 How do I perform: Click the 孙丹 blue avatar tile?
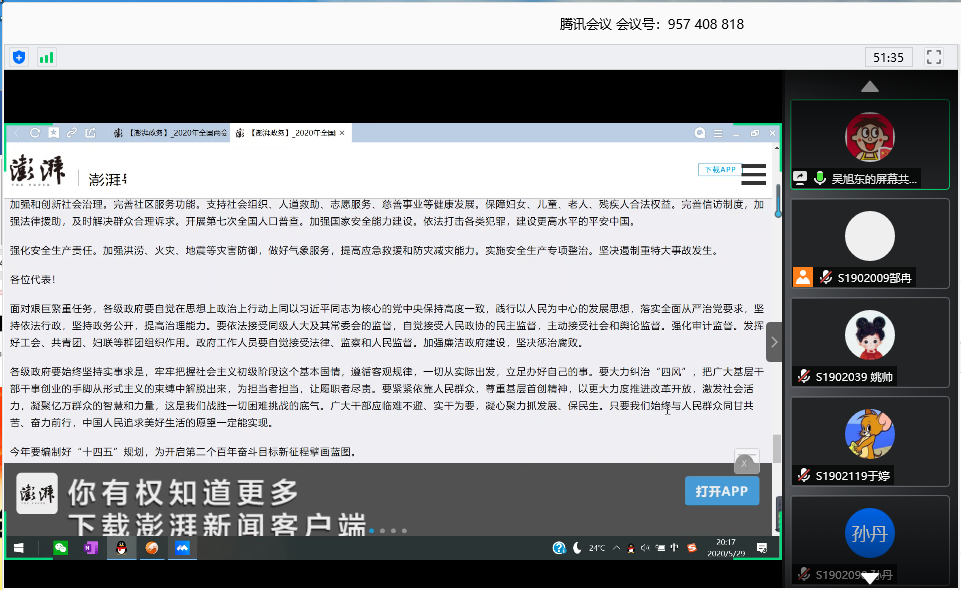[869, 532]
